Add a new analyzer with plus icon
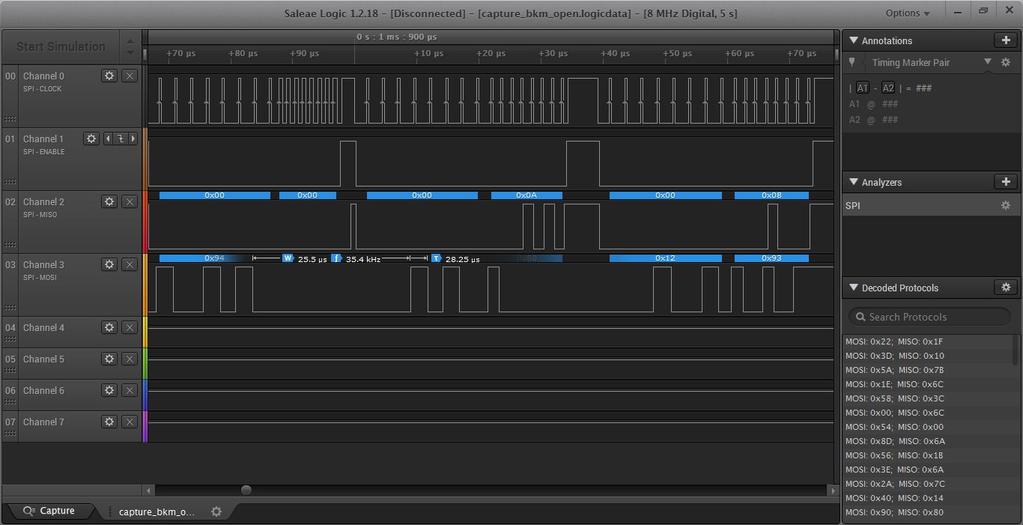Image resolution: width=1023 pixels, height=525 pixels. point(1005,182)
